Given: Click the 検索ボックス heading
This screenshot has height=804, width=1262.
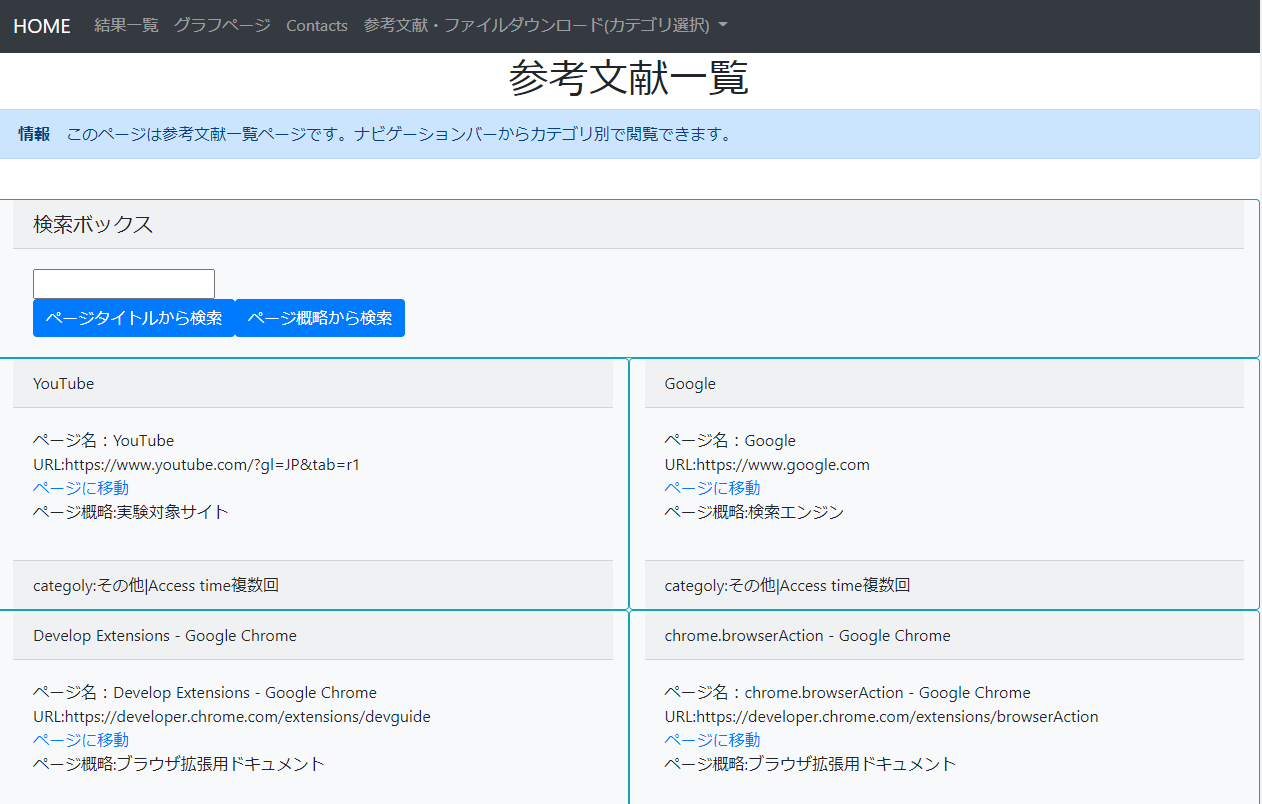Looking at the screenshot, I should (x=93, y=224).
